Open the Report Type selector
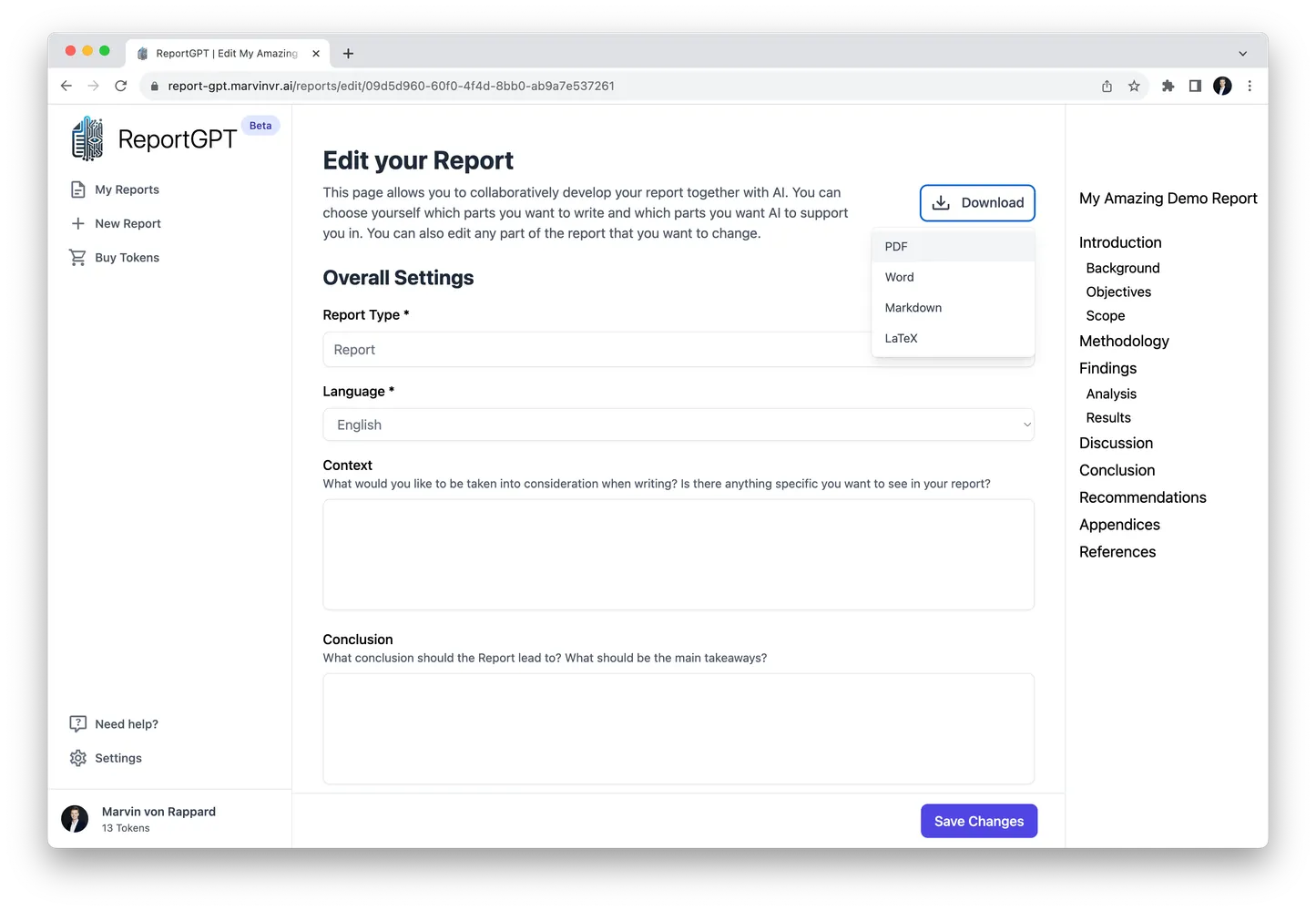The height and width of the screenshot is (911, 1316). [678, 350]
